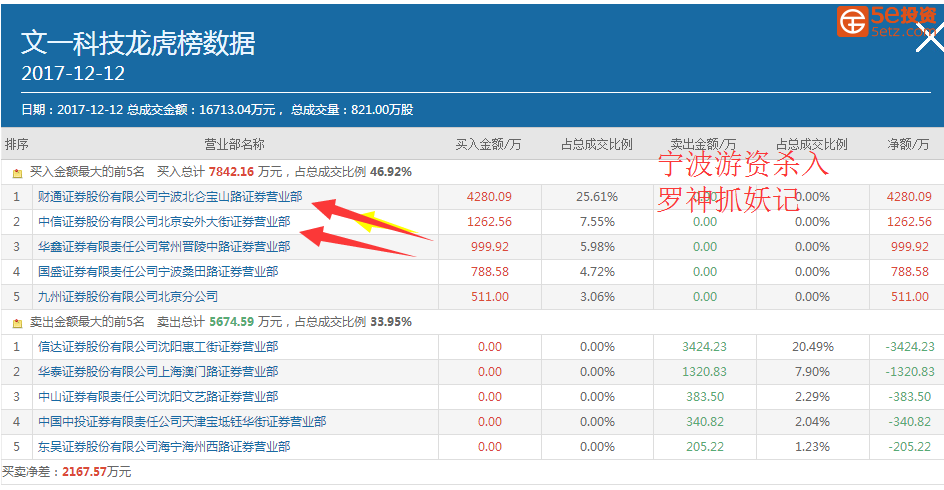Click the 33.95% sell total ratio
This screenshot has height=490, width=944.
point(391,322)
